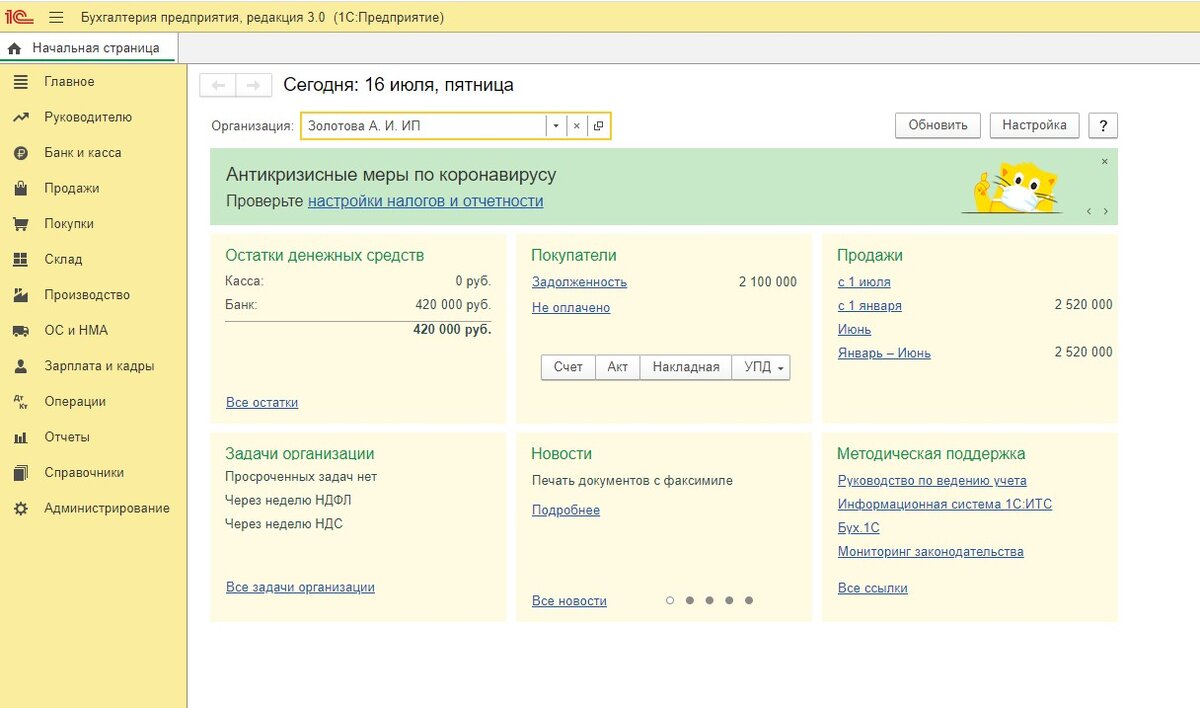Open the Подробнее news link
1200x708 pixels.
point(566,510)
